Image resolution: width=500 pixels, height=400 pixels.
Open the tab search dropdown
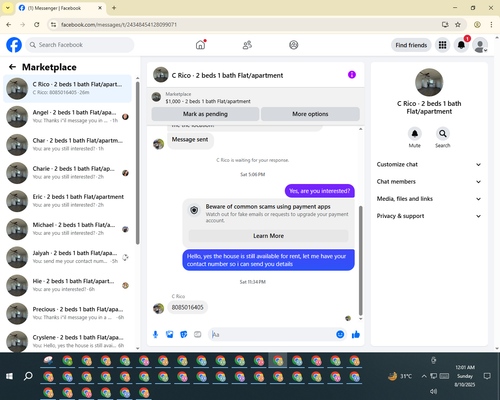[8, 8]
